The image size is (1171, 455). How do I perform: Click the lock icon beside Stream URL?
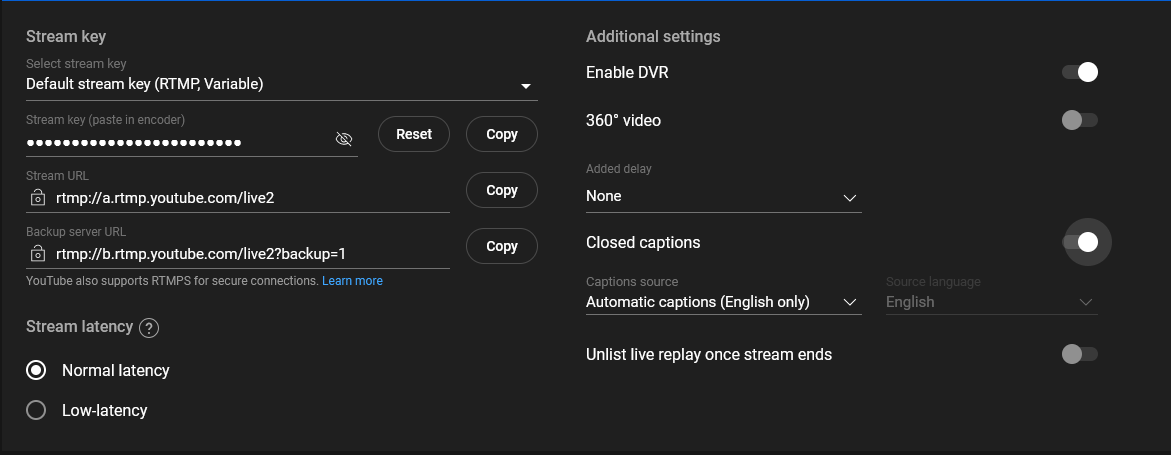point(37,198)
